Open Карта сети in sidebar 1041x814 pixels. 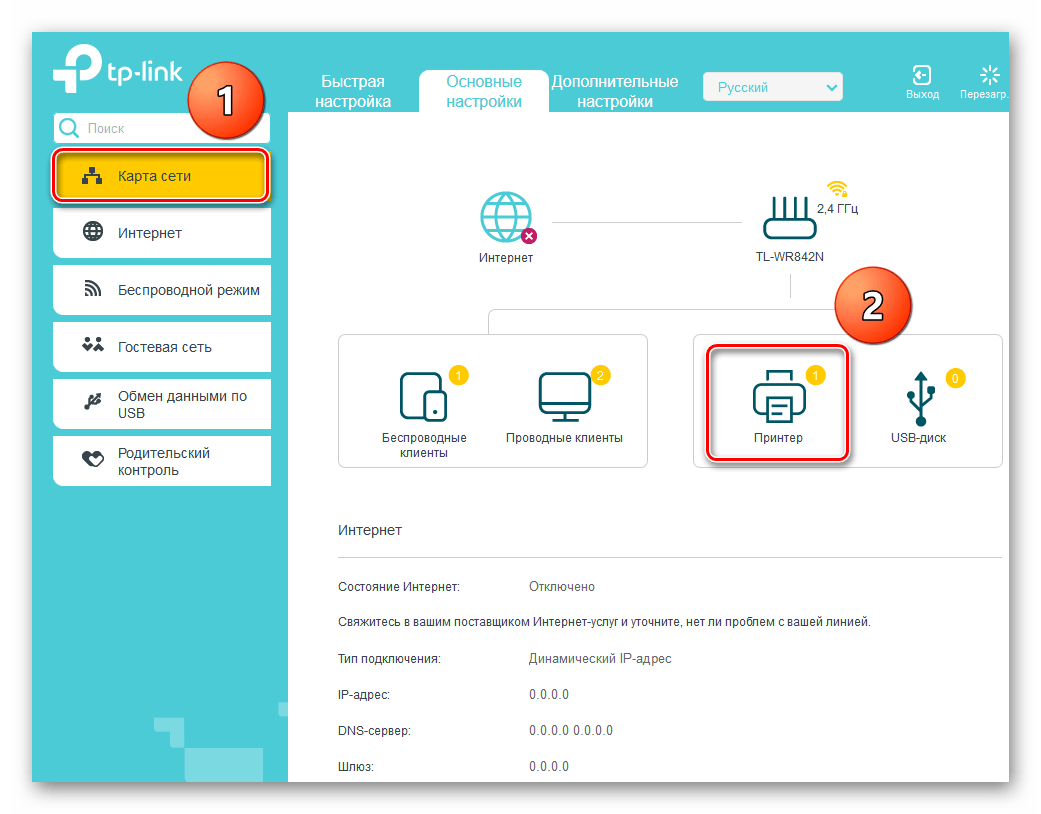point(161,177)
